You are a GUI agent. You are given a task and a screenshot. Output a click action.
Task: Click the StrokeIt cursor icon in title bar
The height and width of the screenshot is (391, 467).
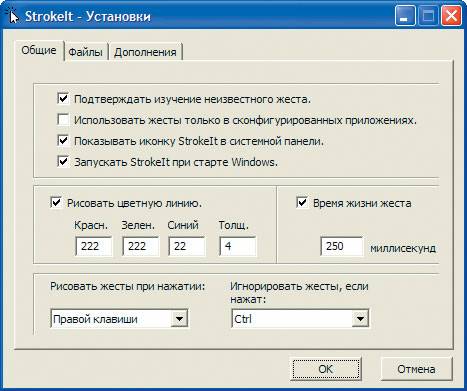[x=13, y=16]
